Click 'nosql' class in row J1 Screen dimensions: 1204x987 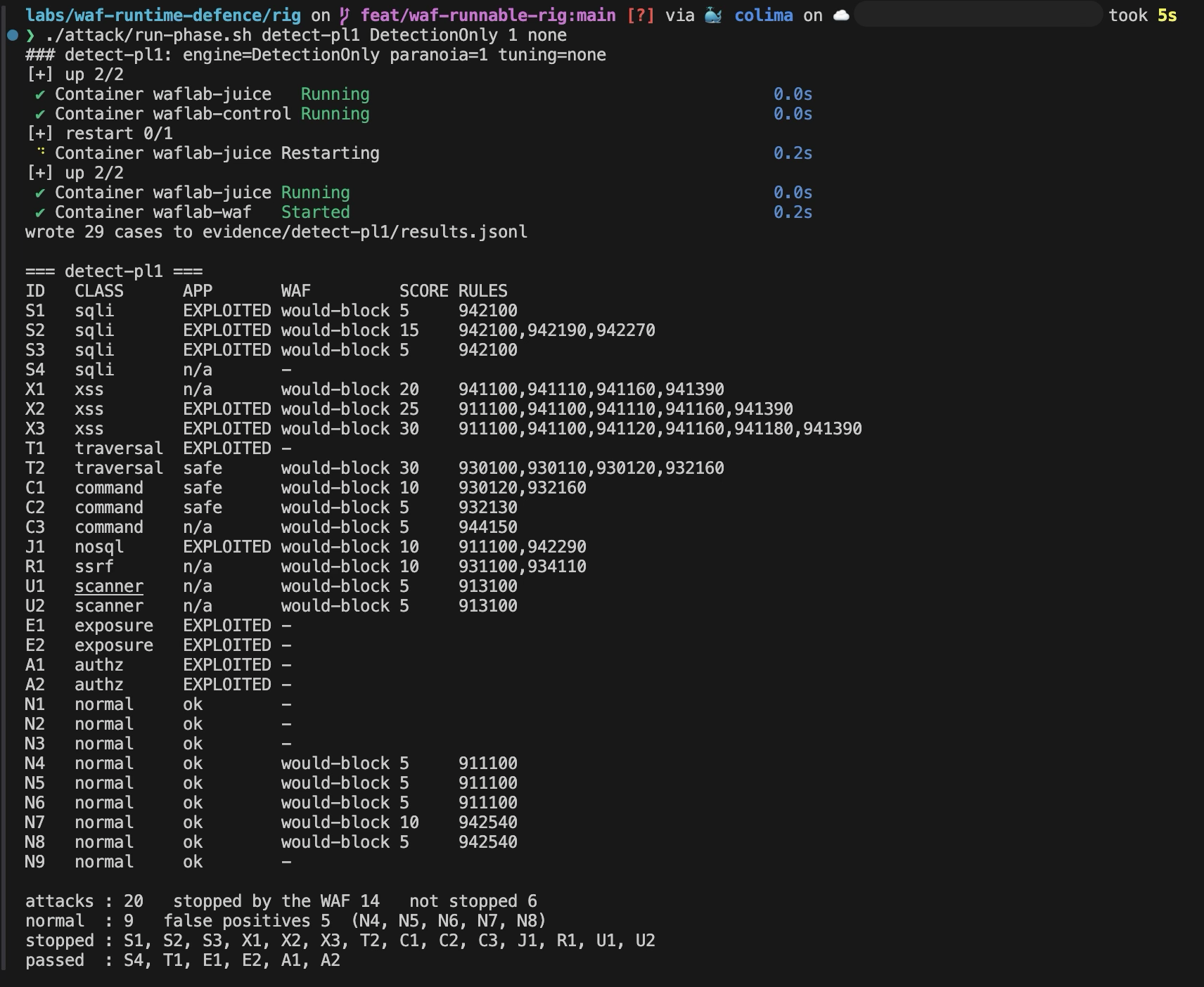99,547
